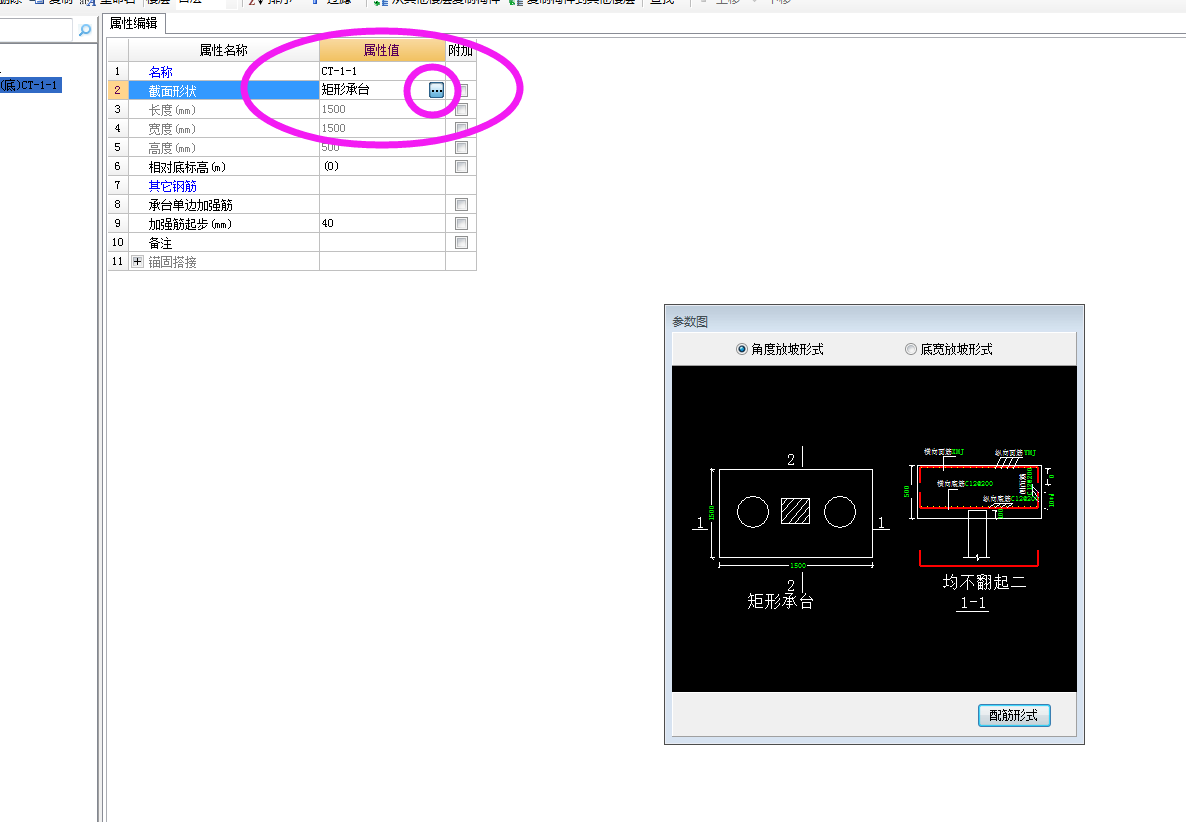This screenshot has width=1186, height=822.
Task: Toggle the 附加 checkbox for 长度(mm) row
Action: click(461, 110)
